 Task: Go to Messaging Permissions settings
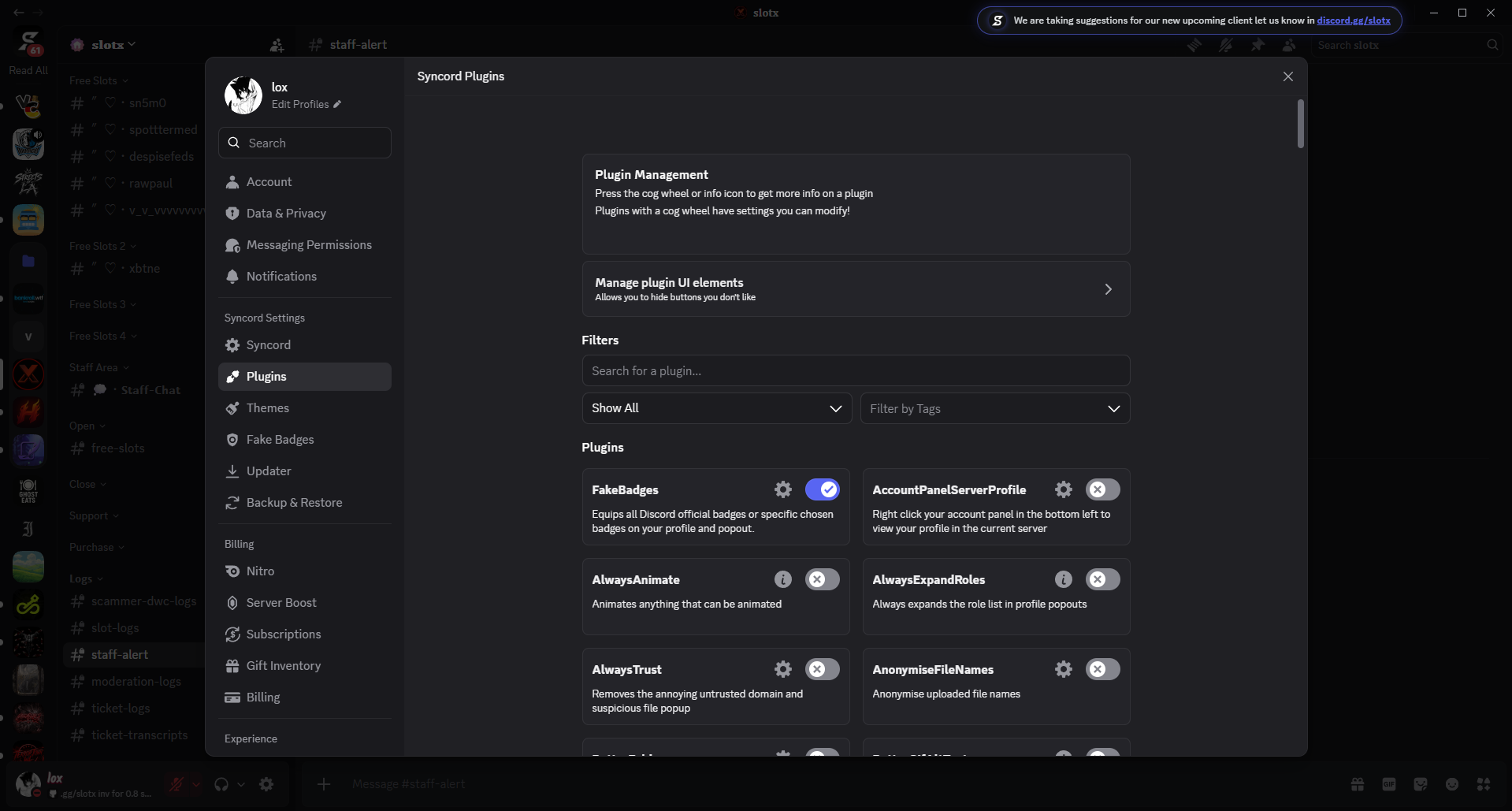tap(305, 245)
